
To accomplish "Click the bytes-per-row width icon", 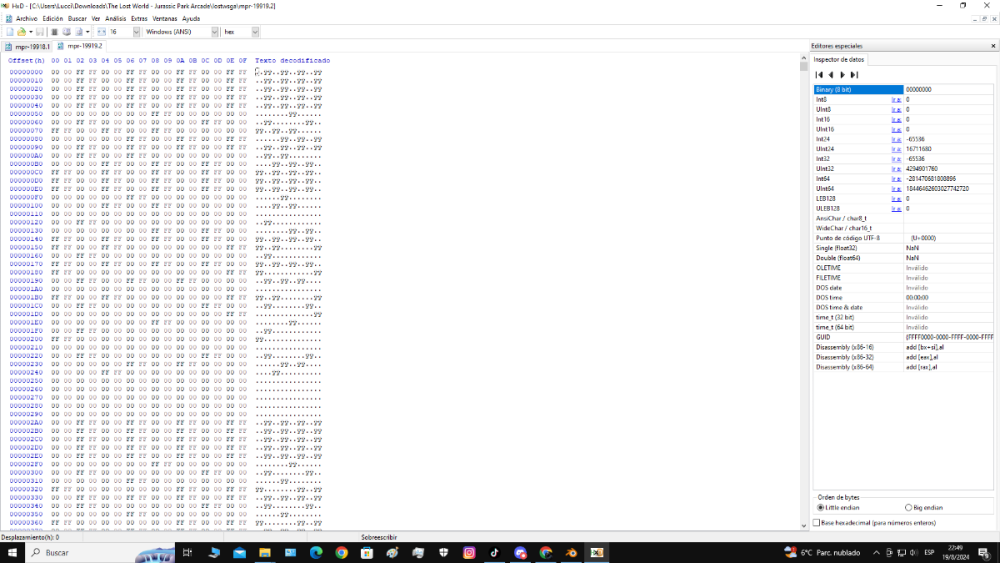I will click(x=101, y=32).
